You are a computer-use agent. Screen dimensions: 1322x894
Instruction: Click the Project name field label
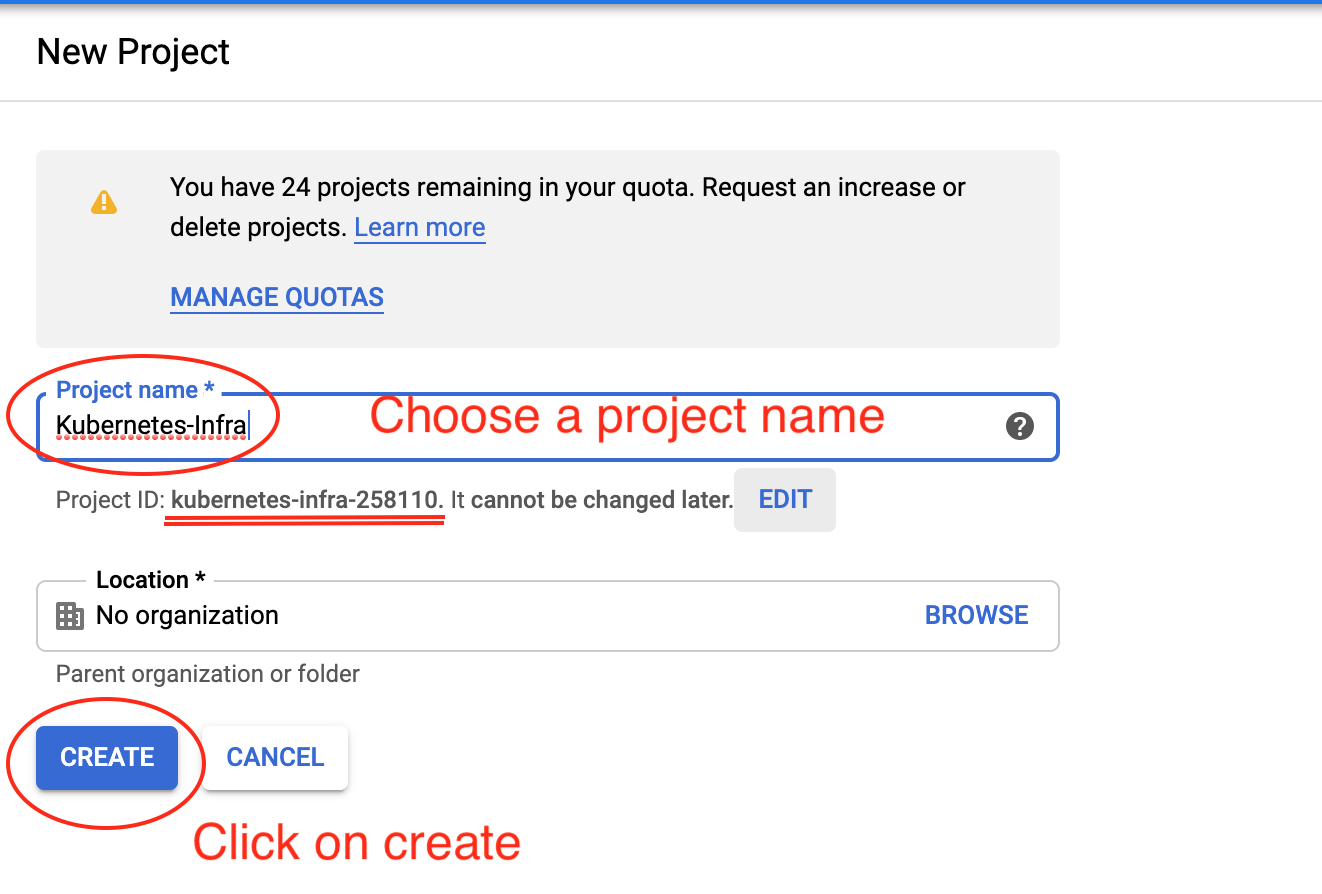click(x=133, y=391)
